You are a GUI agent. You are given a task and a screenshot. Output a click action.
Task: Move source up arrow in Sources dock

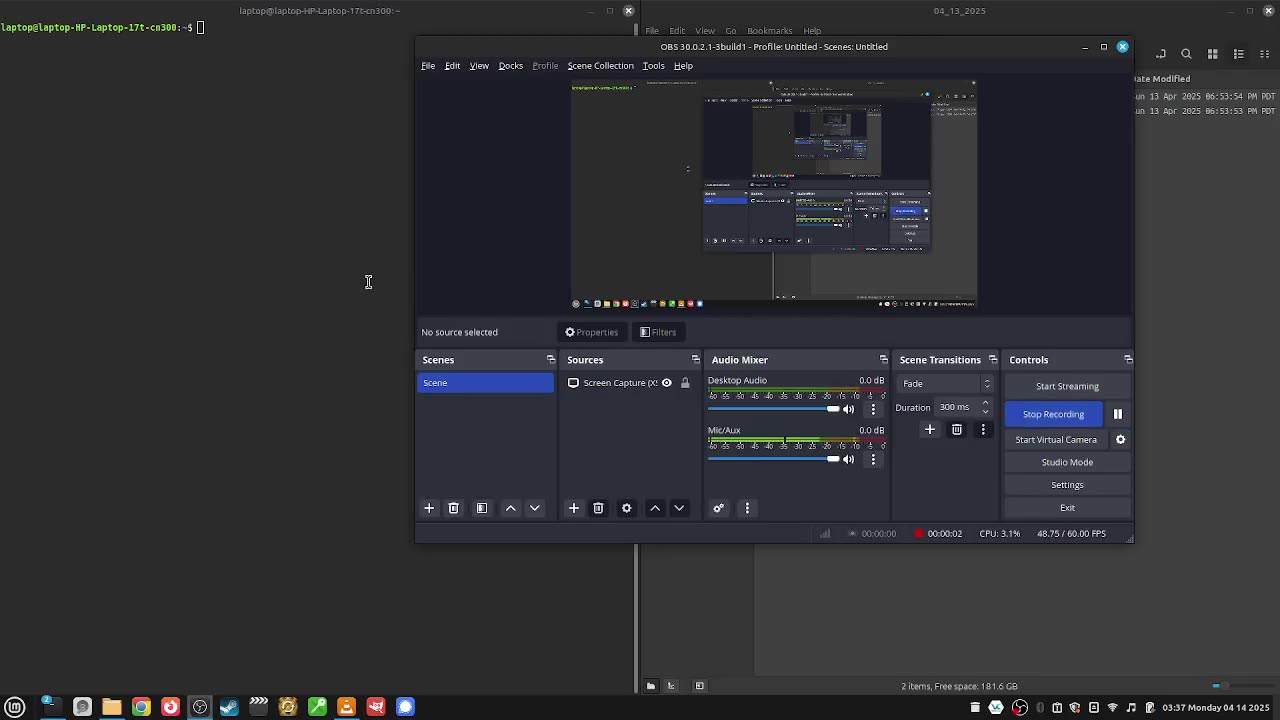pos(655,508)
